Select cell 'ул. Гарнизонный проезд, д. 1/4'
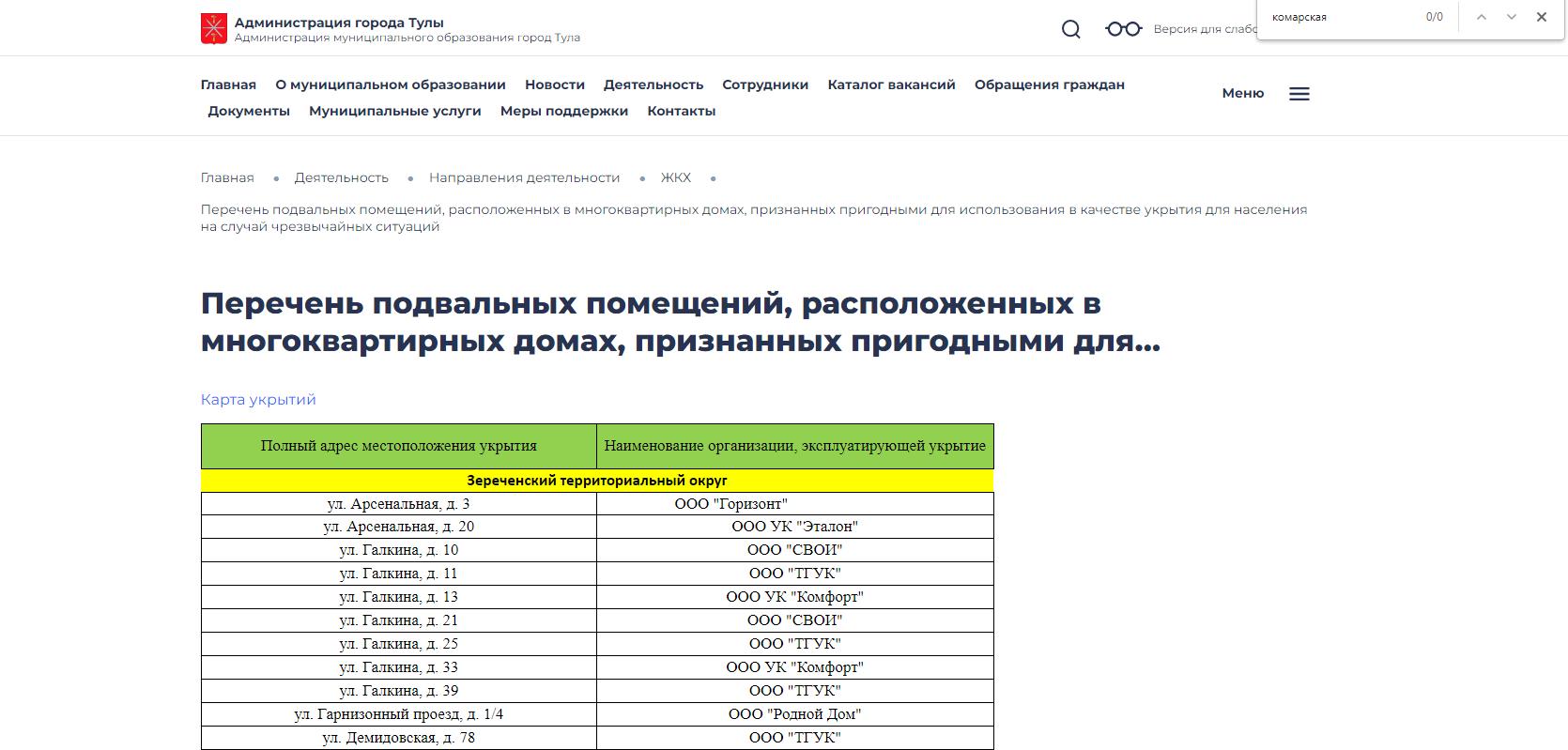Image resolution: width=1568 pixels, height=750 pixels. pyautogui.click(x=399, y=714)
